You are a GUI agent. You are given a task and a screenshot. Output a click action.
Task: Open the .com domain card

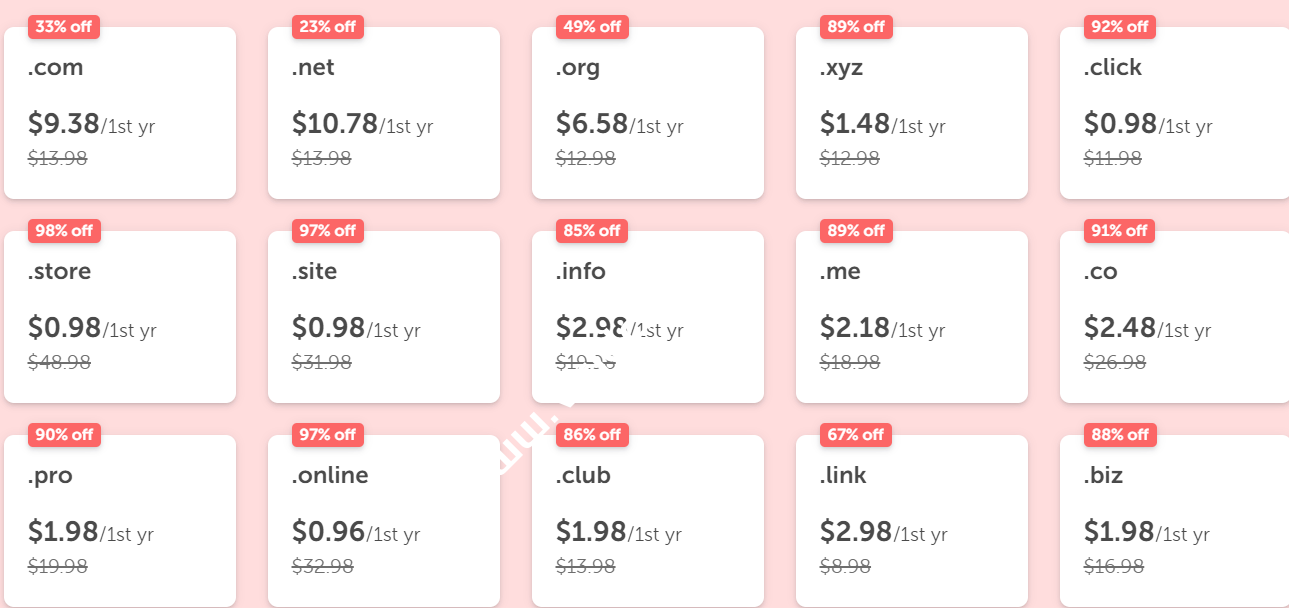[120, 113]
